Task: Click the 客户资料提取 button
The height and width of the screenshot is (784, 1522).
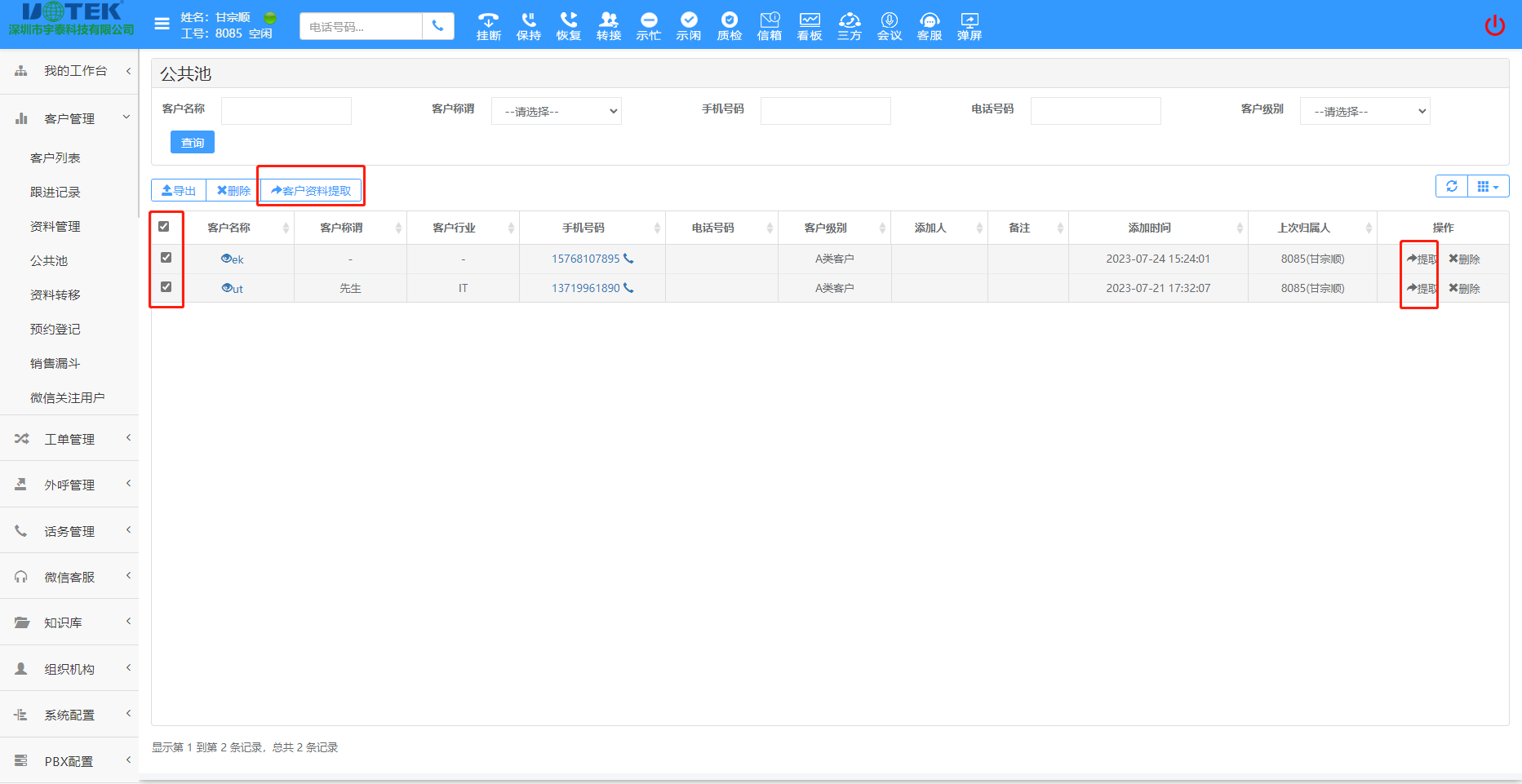Action: [311, 190]
